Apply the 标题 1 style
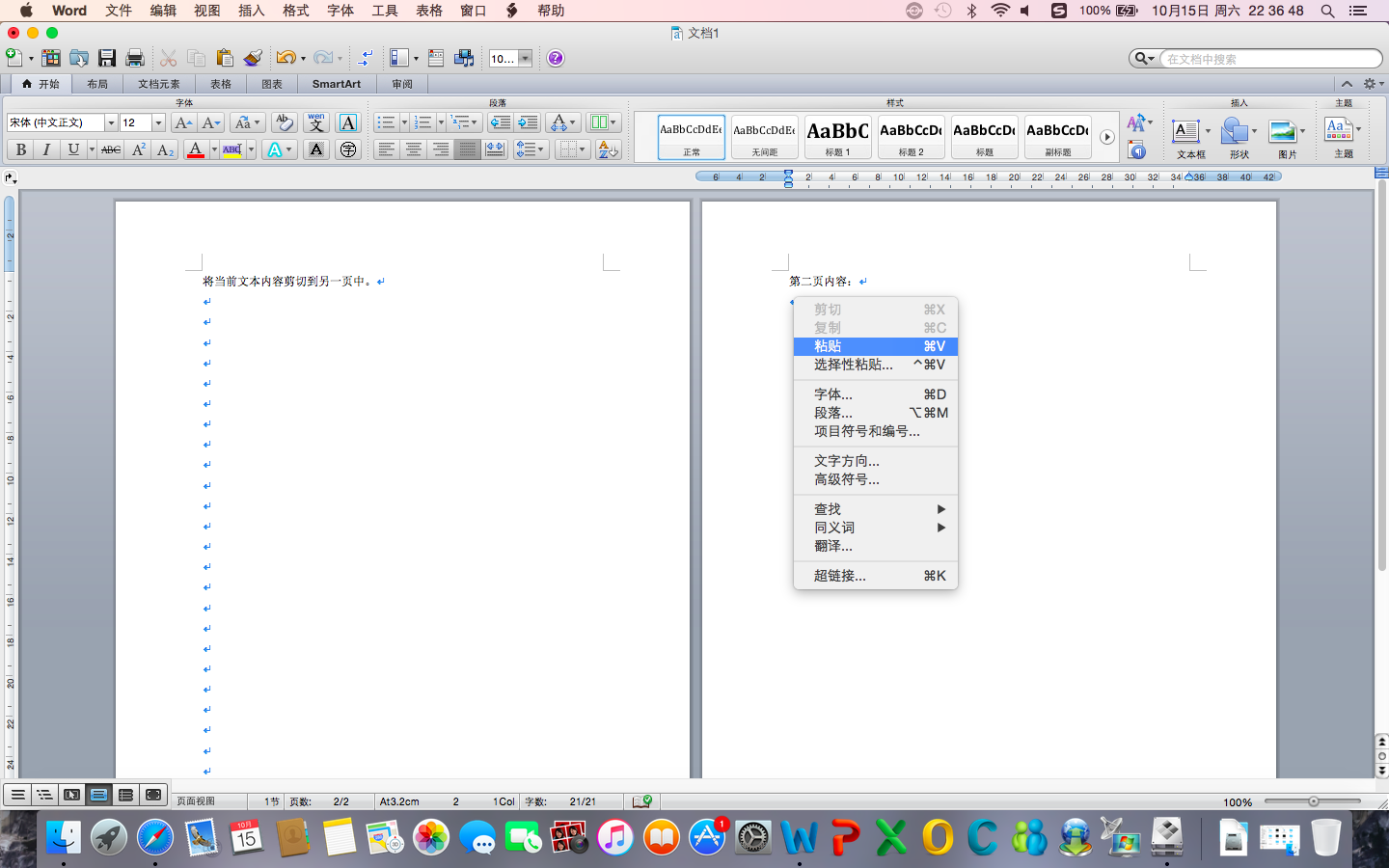Screen dimensions: 1389x868 tap(837, 137)
